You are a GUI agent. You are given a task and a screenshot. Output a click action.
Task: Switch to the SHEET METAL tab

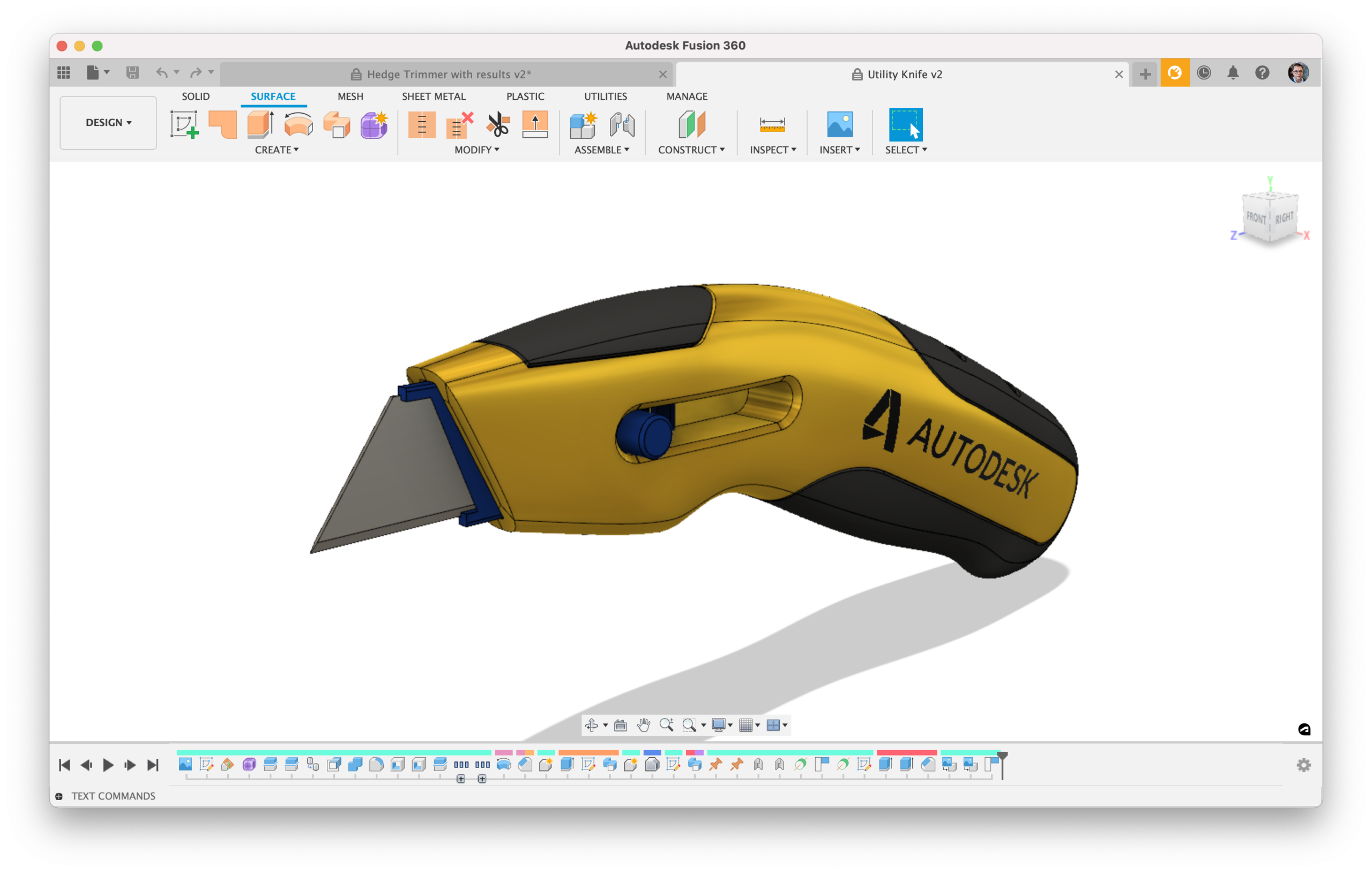[x=434, y=97]
